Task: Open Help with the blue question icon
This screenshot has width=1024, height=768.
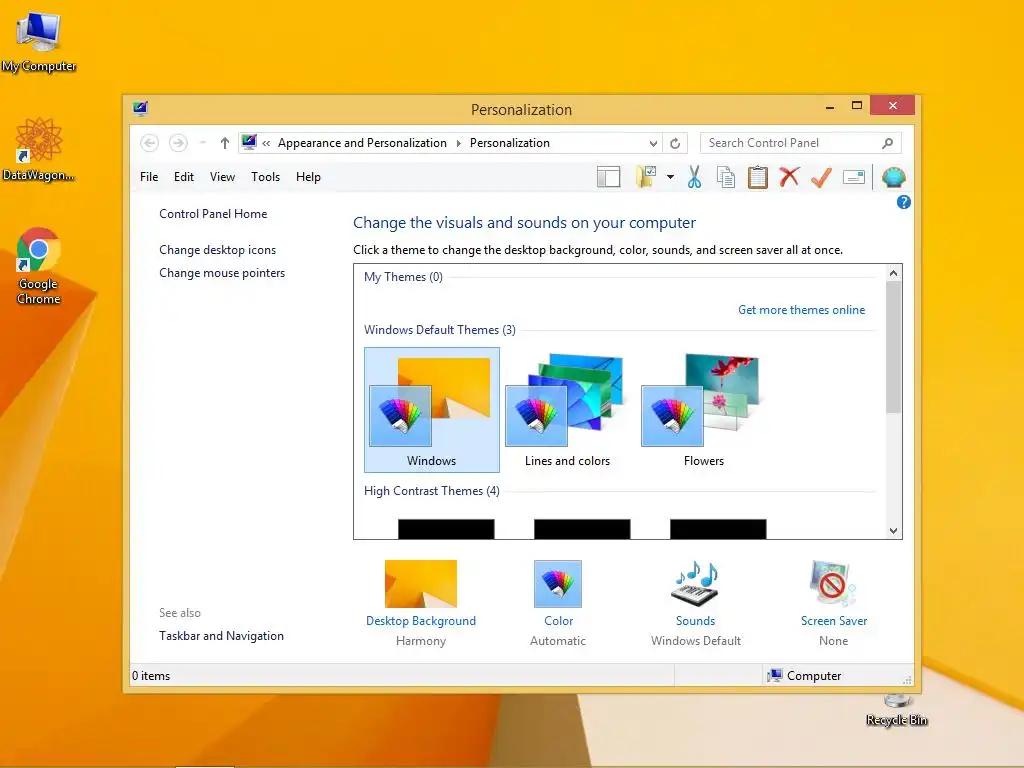Action: pos(904,202)
